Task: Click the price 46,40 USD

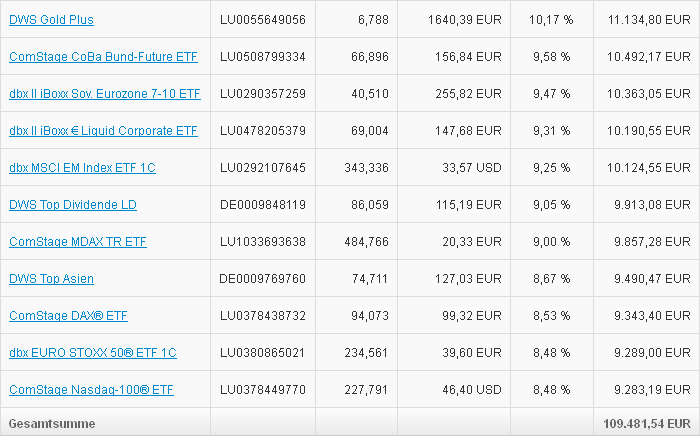Action: [472, 390]
